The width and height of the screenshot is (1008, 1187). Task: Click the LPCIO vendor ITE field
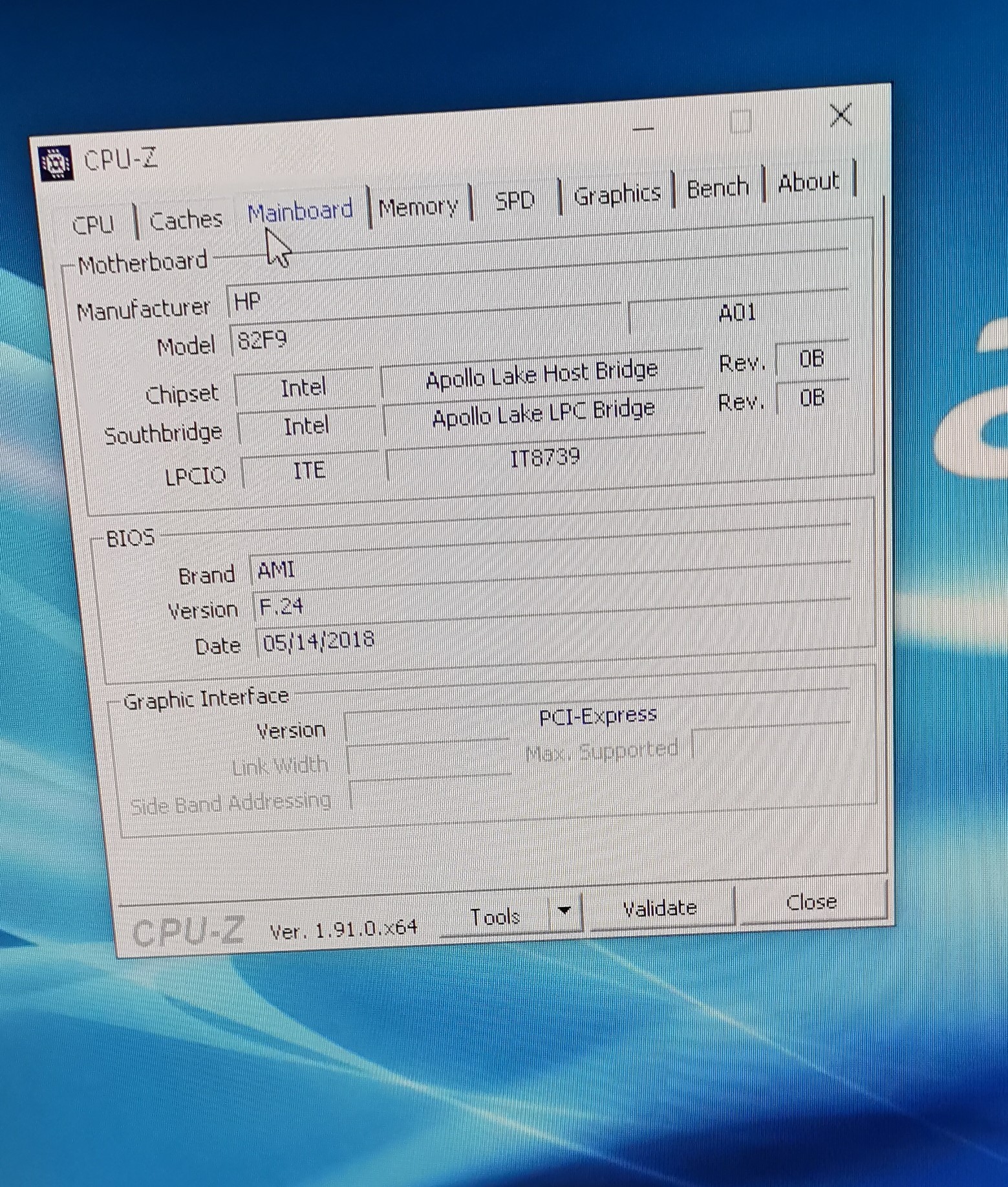coord(309,470)
